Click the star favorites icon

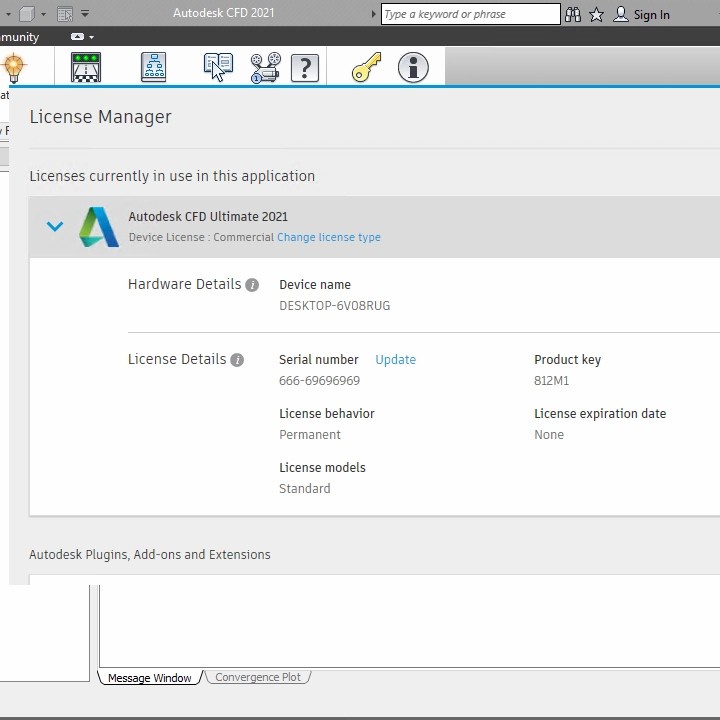pos(596,14)
